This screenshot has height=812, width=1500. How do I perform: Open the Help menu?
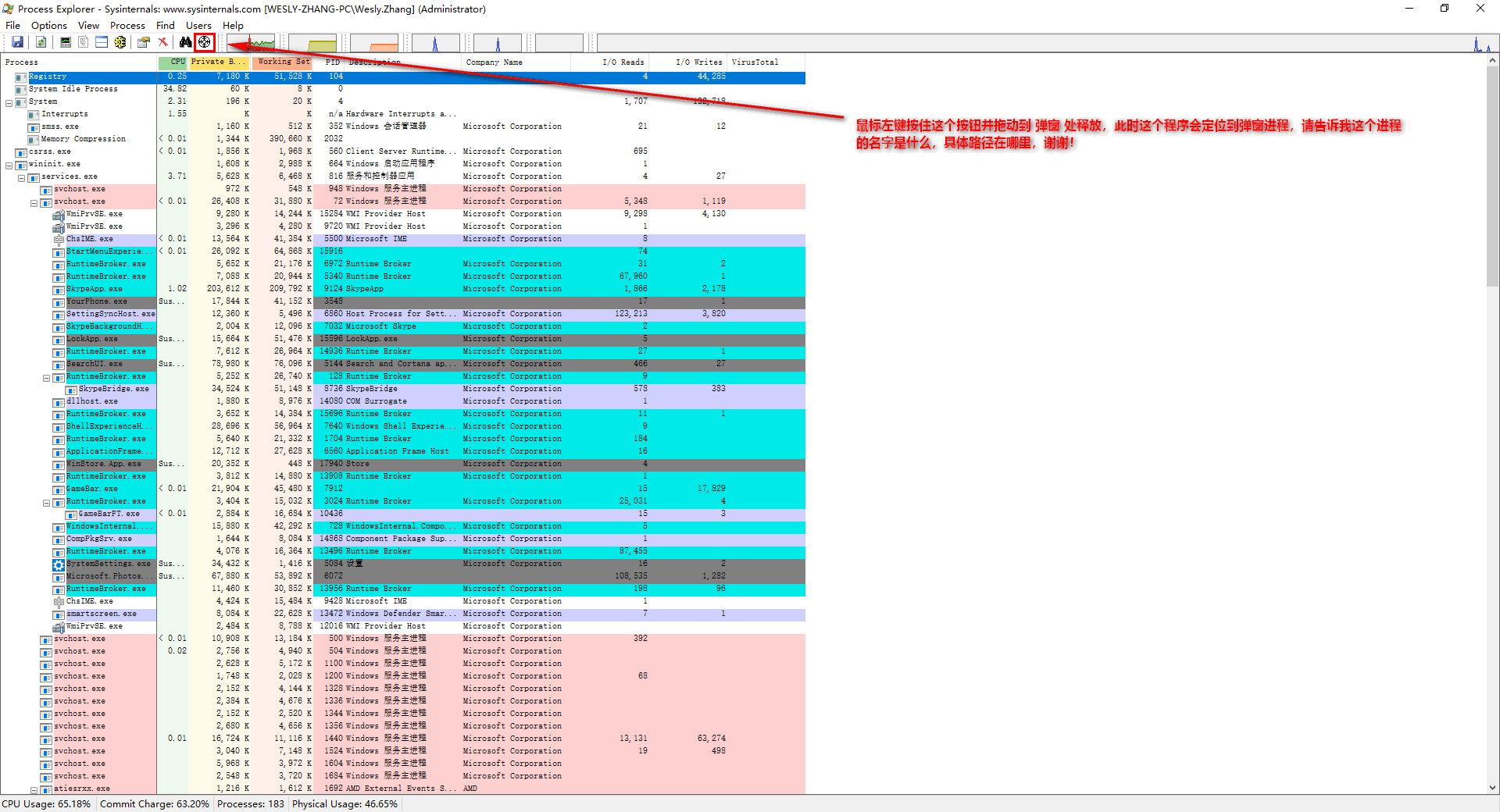click(x=233, y=25)
